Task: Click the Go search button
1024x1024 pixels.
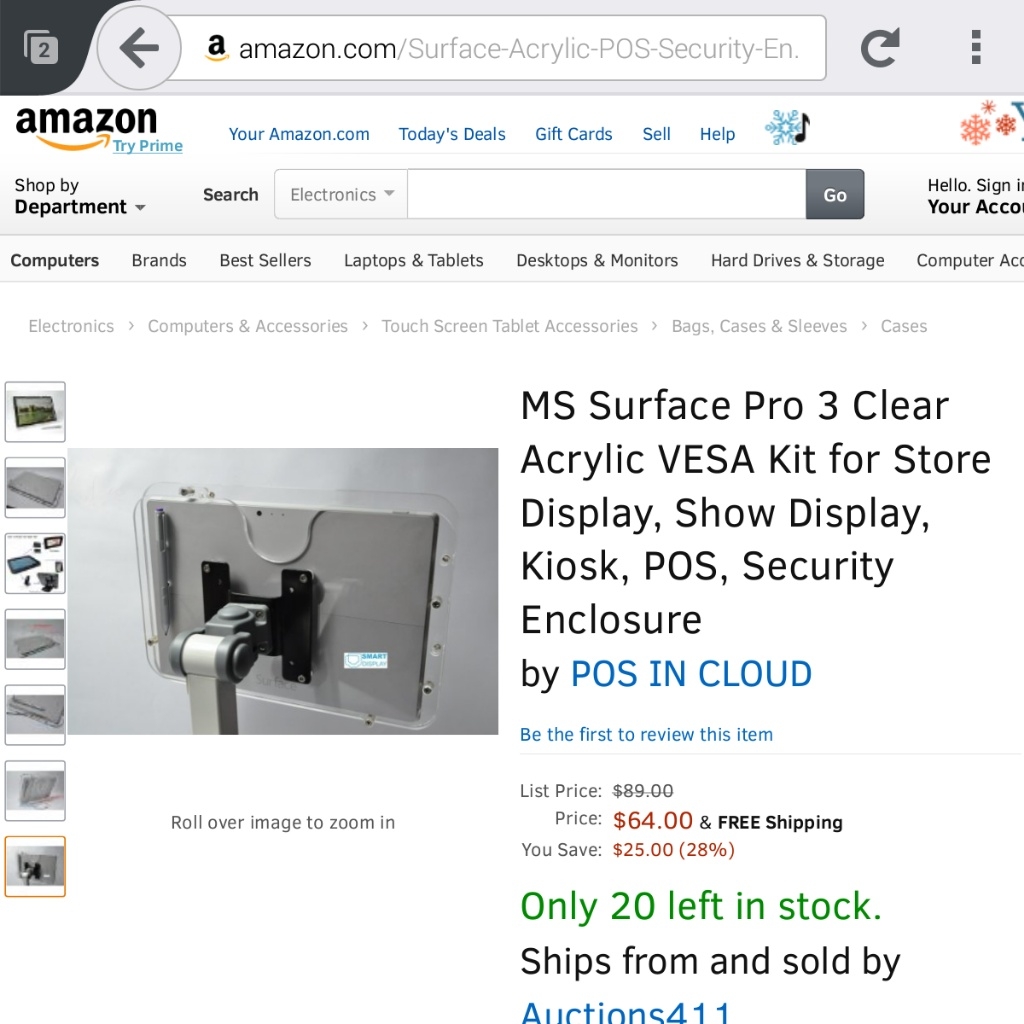Action: pyautogui.click(x=835, y=195)
